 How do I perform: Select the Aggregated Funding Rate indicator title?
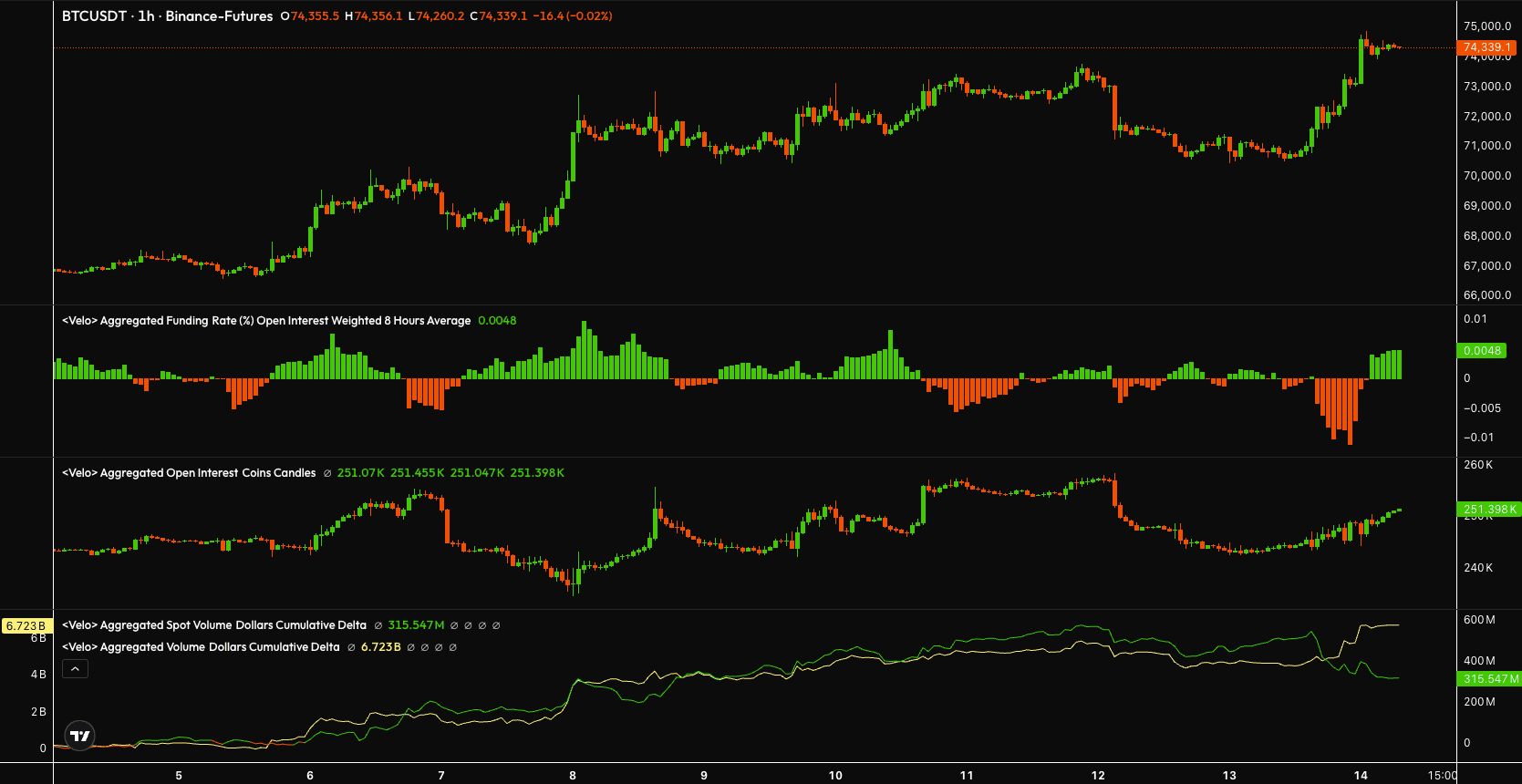click(266, 321)
